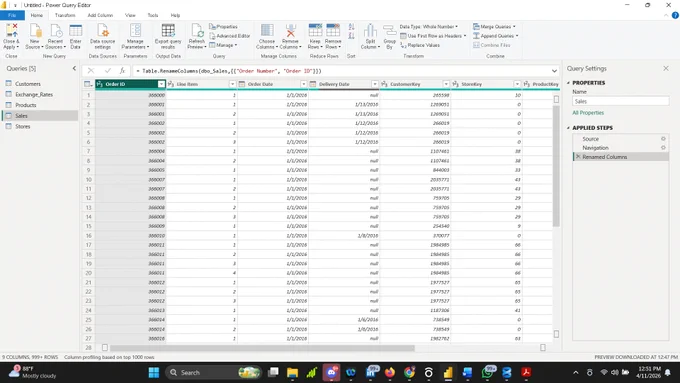Click the Refresh Preview icon
The height and width of the screenshot is (383, 680).
[x=197, y=31]
